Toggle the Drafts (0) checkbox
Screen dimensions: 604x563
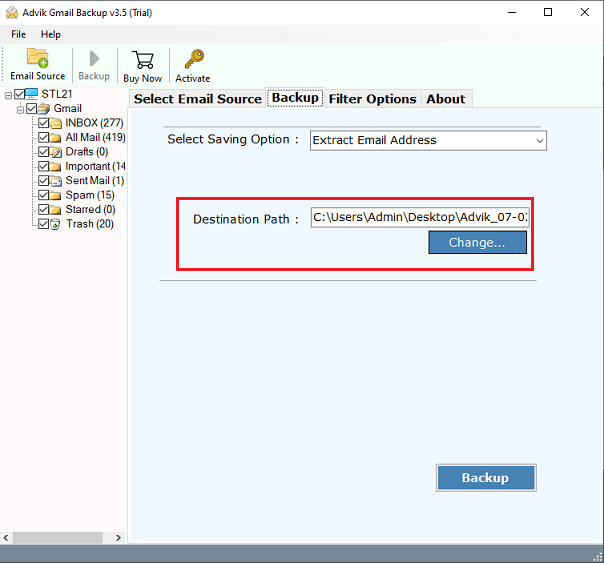pyautogui.click(x=44, y=152)
